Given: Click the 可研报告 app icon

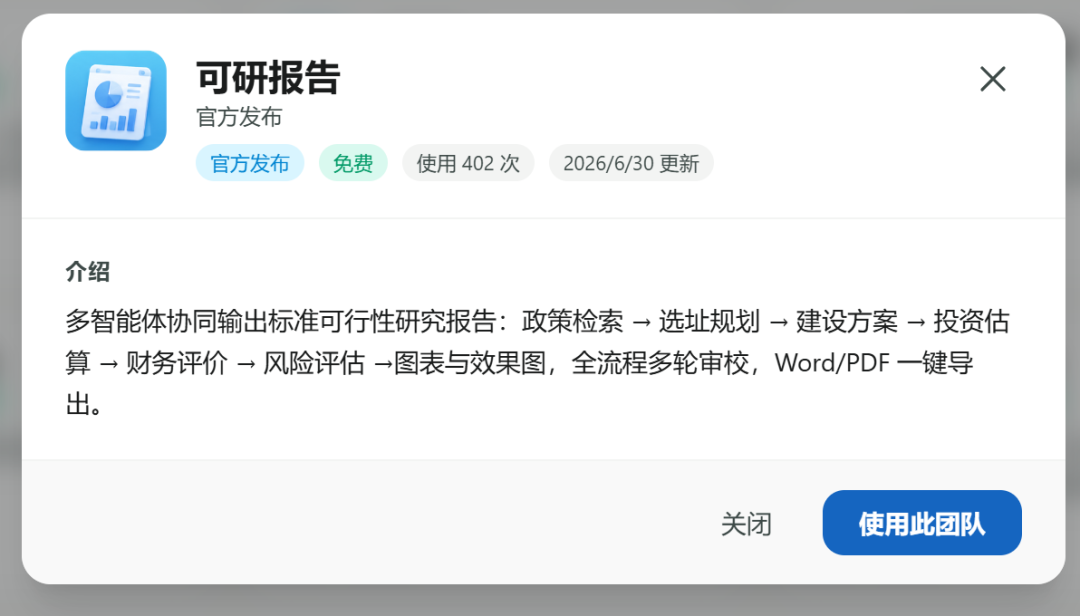Looking at the screenshot, I should tap(116, 101).
